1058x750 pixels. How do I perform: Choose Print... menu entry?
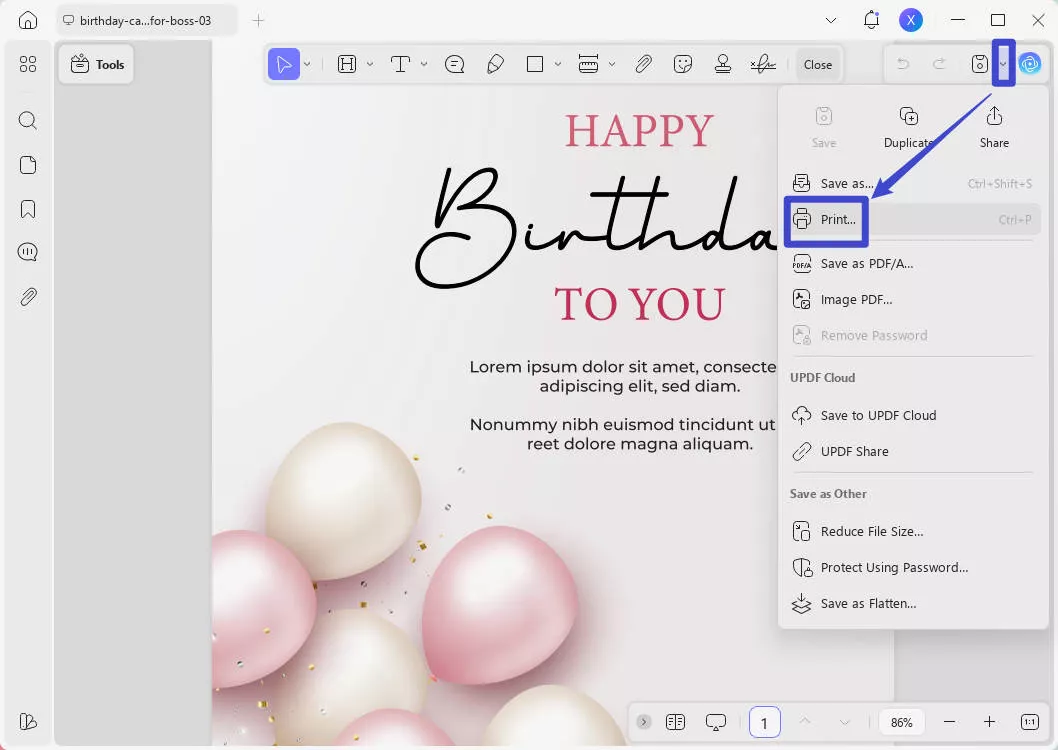912,220
